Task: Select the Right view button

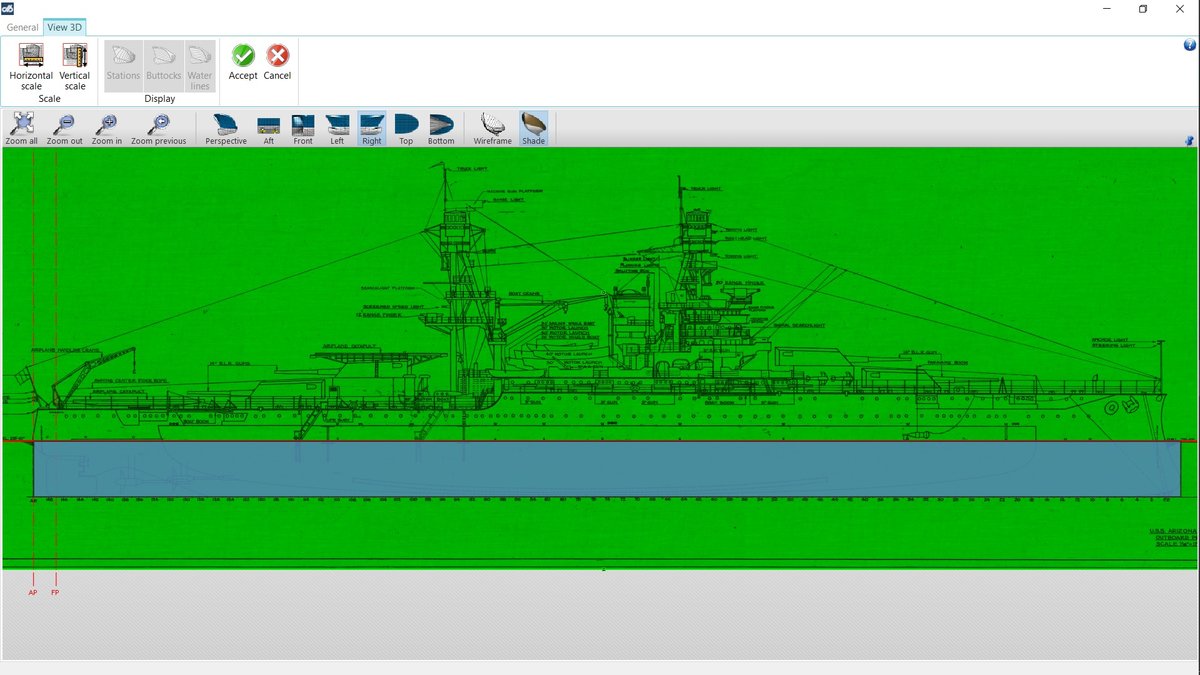Action: (372, 128)
